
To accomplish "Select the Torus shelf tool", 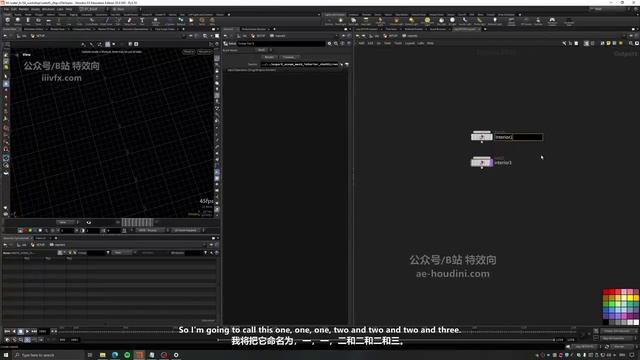I will 38,21.
